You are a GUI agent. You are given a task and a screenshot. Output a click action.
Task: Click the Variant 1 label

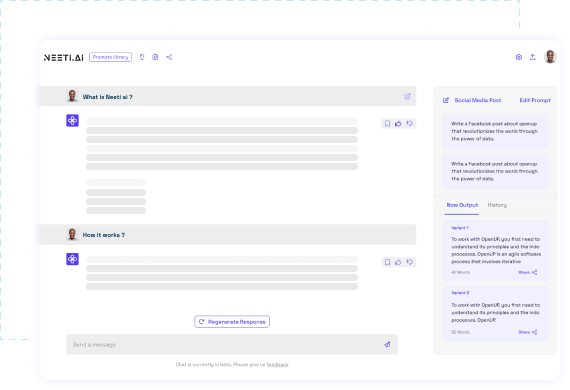pos(460,228)
